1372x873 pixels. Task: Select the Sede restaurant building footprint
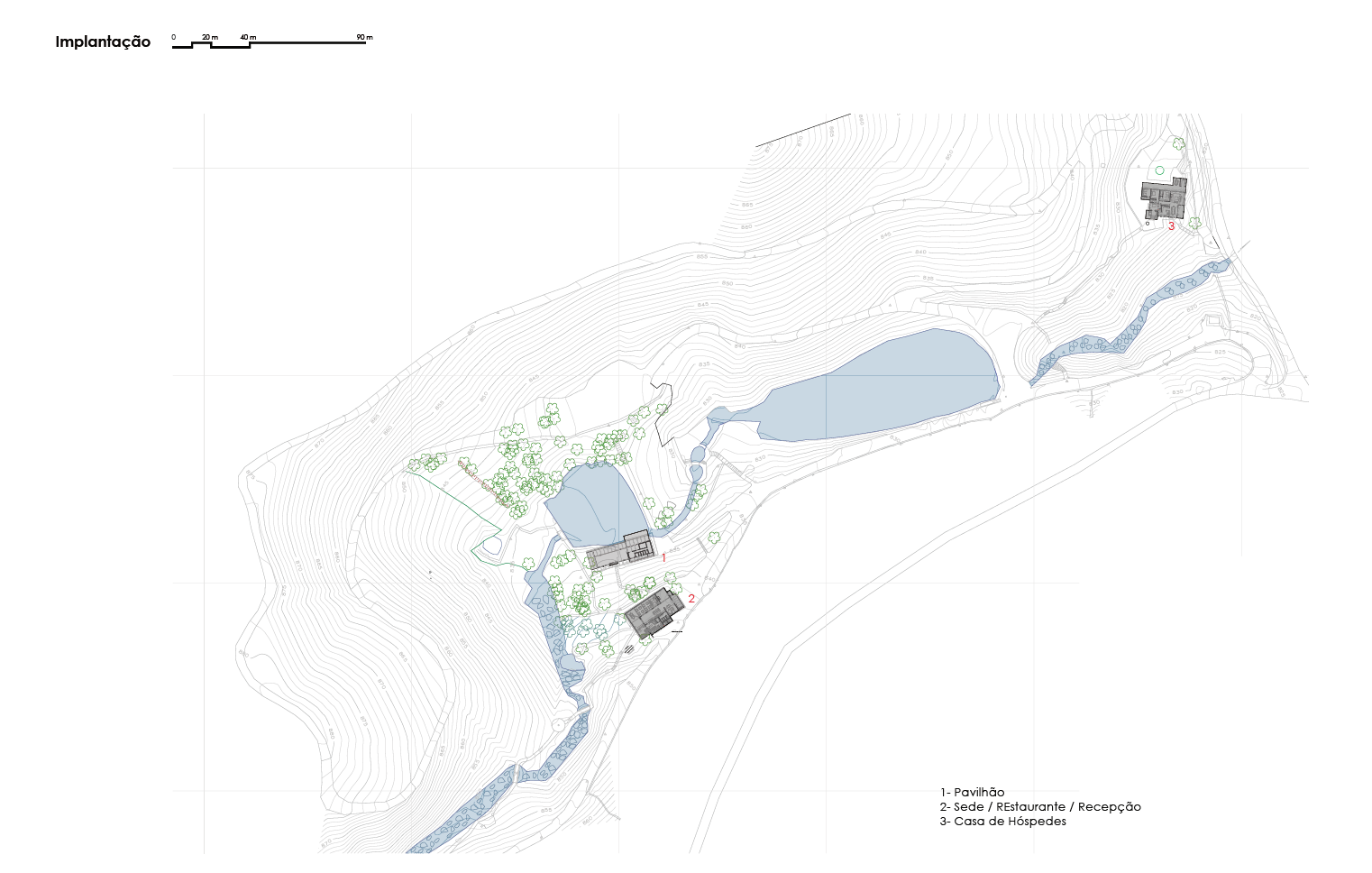[654, 613]
